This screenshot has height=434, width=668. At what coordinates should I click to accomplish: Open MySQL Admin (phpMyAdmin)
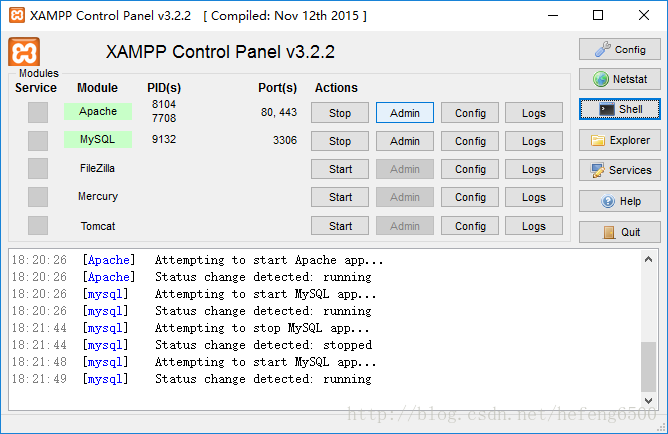(x=405, y=141)
